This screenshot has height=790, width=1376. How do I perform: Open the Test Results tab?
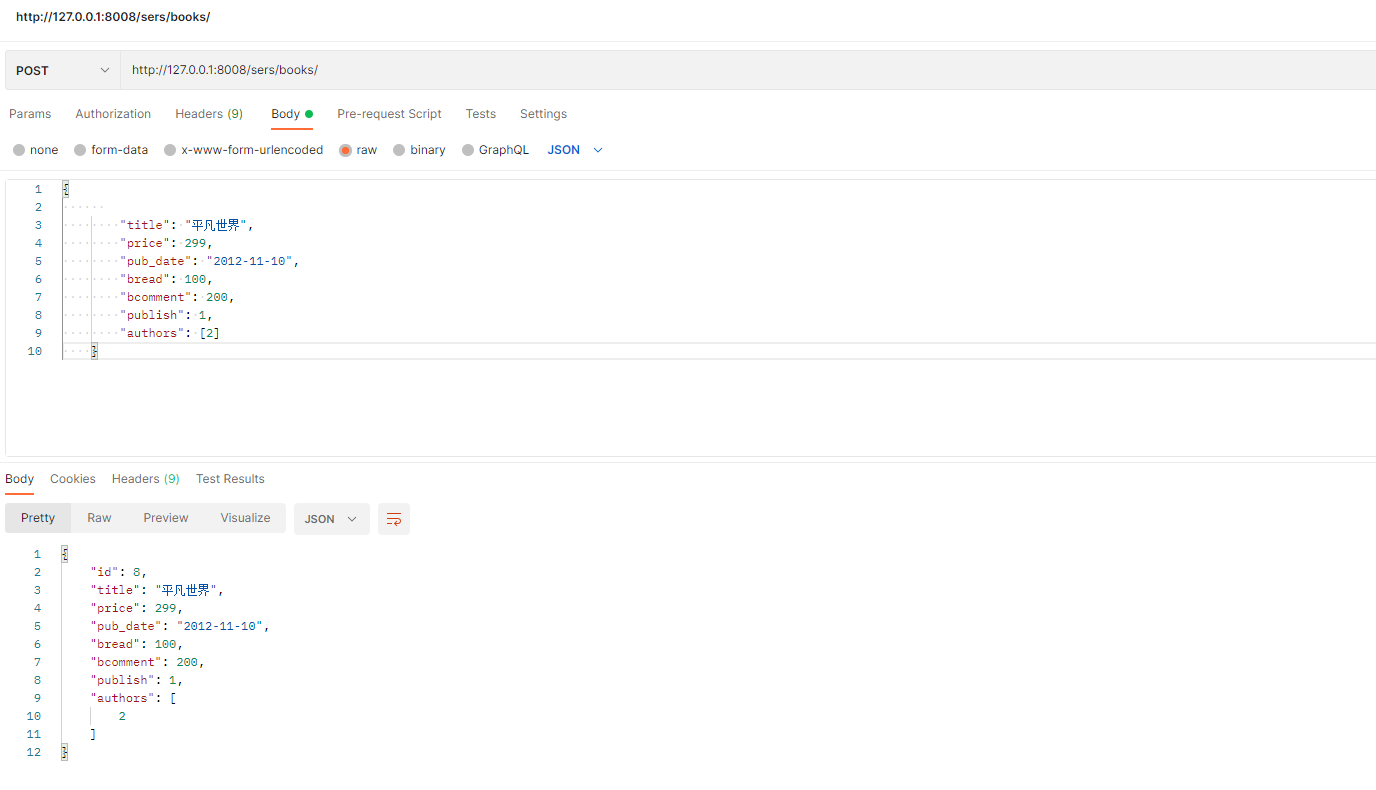pos(230,479)
